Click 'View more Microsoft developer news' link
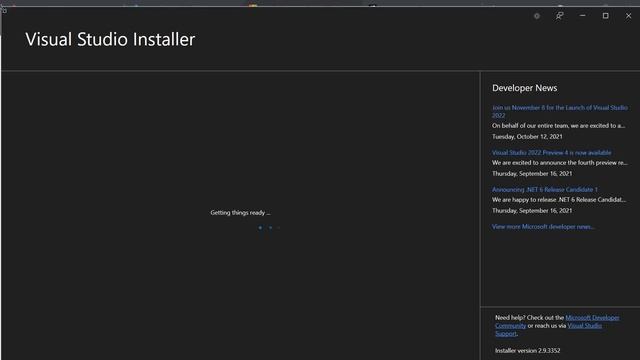640x360 pixels. pos(543,227)
